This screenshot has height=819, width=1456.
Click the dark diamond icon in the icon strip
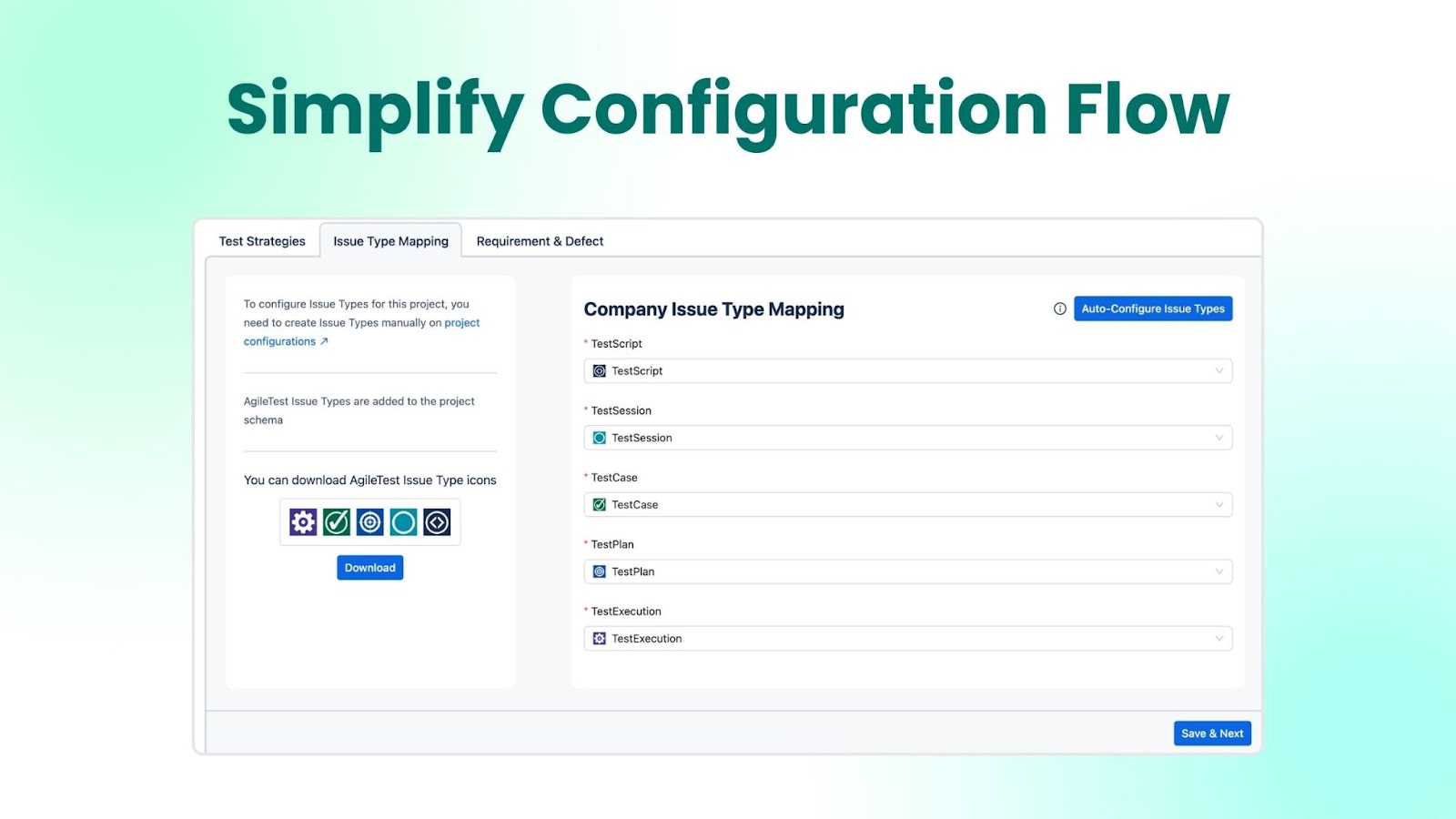click(x=437, y=522)
